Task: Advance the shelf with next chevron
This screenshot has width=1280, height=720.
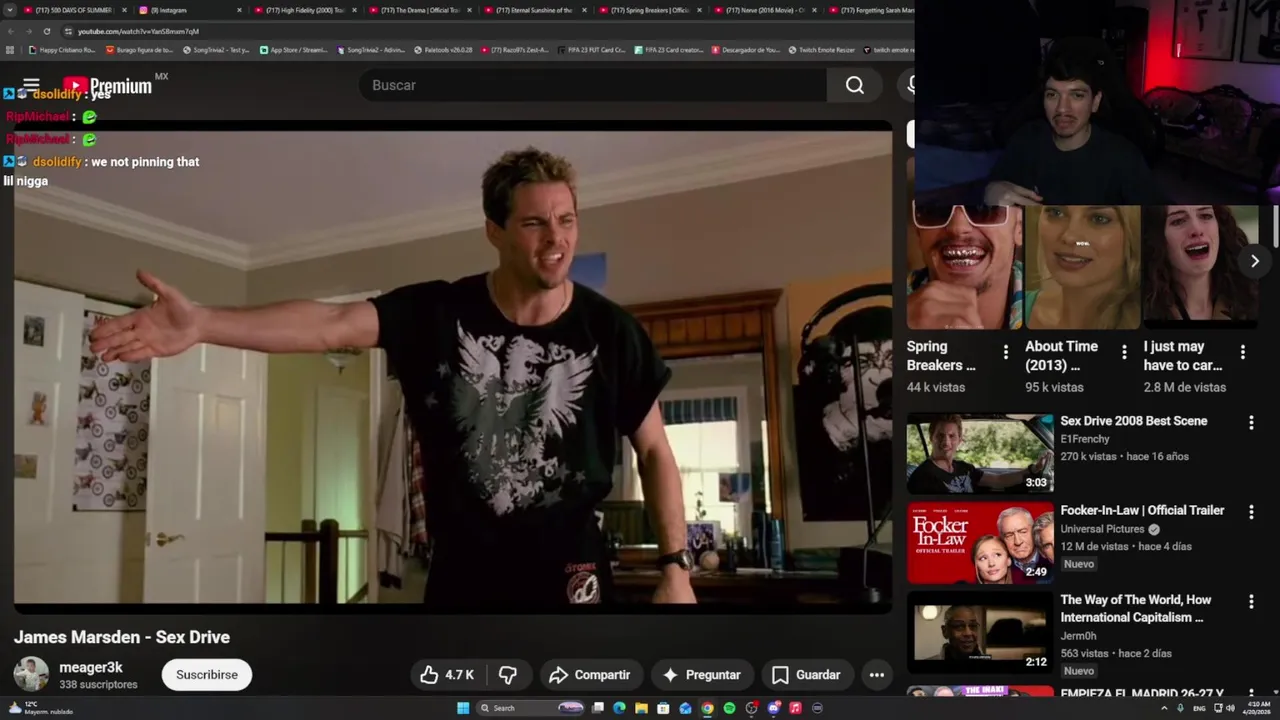Action: [x=1254, y=261]
